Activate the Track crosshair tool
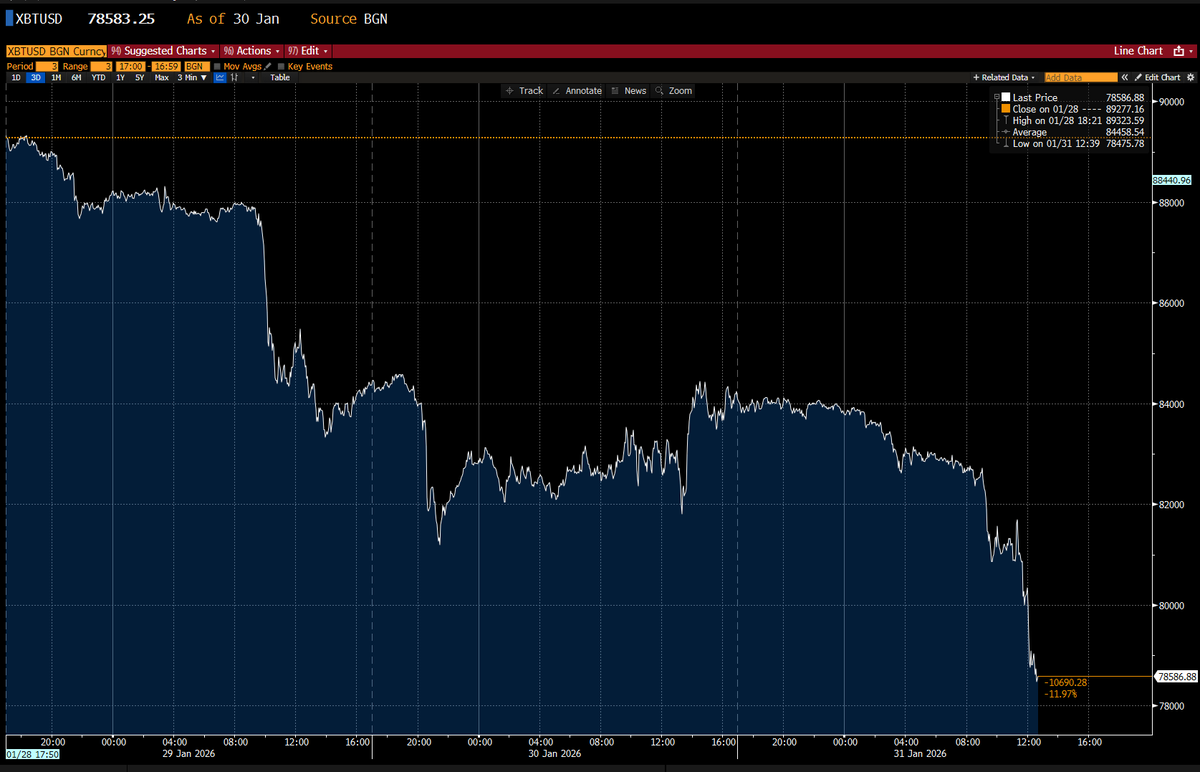The image size is (1200, 772). [524, 91]
